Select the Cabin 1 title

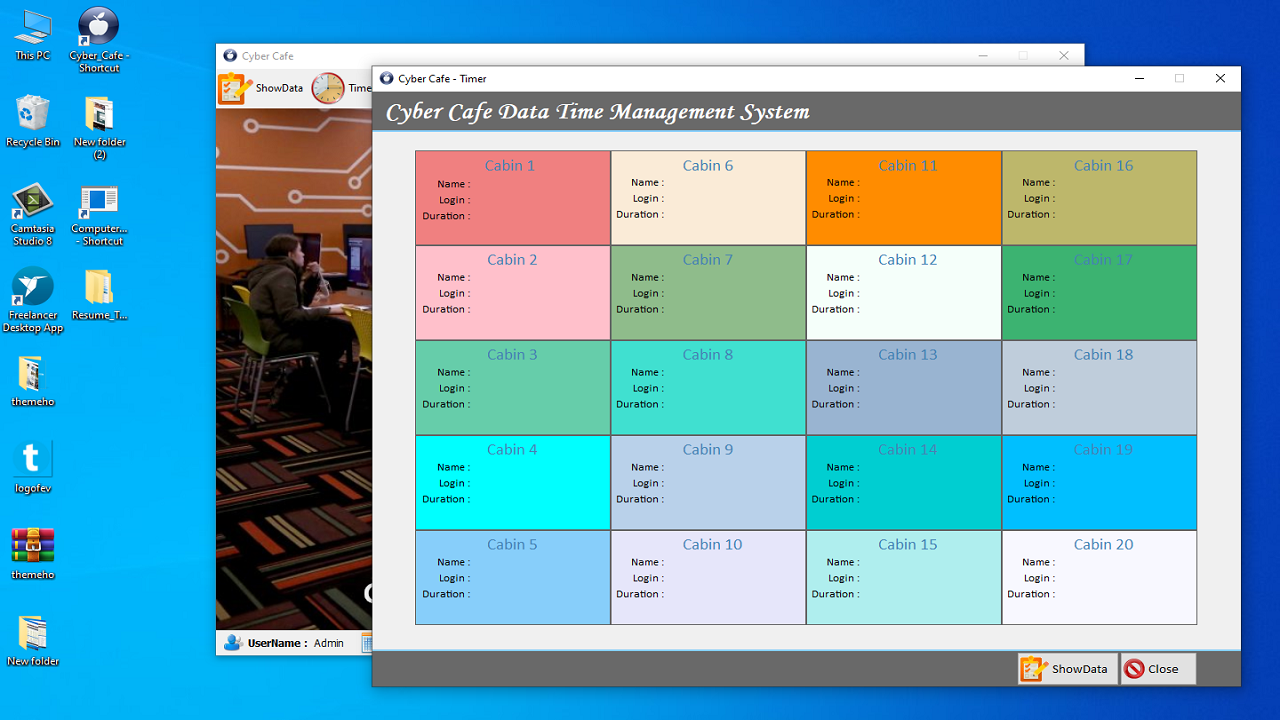pyautogui.click(x=510, y=166)
